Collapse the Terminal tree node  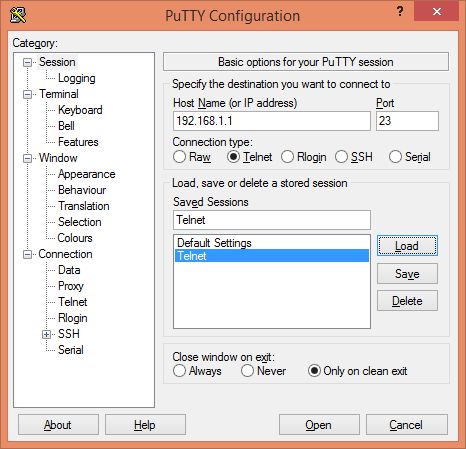pyautogui.click(x=27, y=94)
